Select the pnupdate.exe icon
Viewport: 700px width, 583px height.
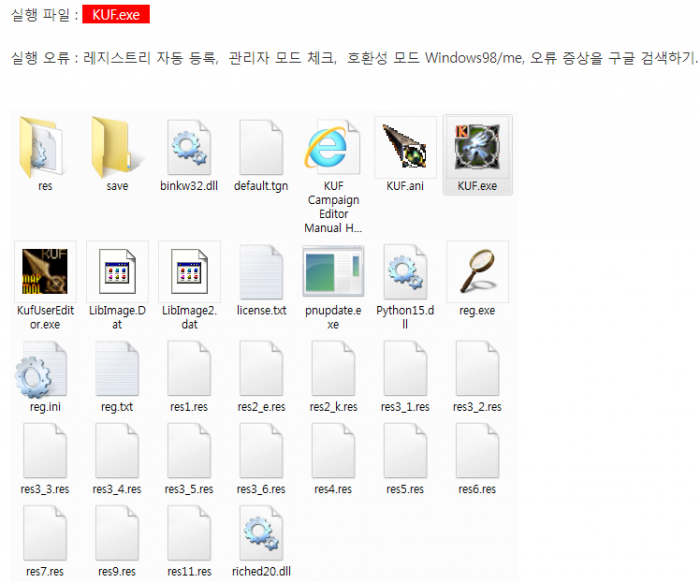333,271
